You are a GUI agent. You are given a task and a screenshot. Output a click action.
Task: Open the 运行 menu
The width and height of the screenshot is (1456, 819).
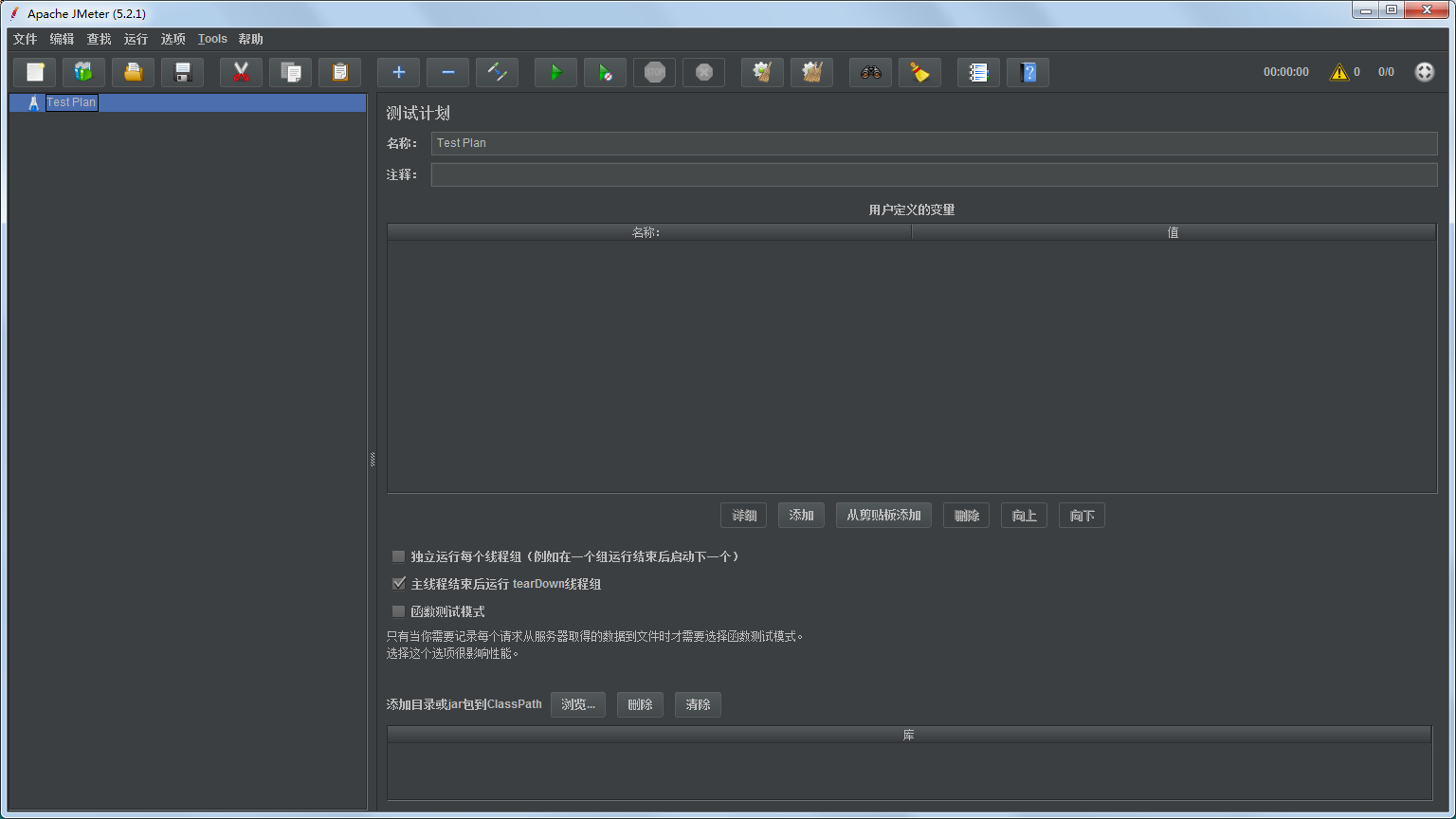(136, 39)
